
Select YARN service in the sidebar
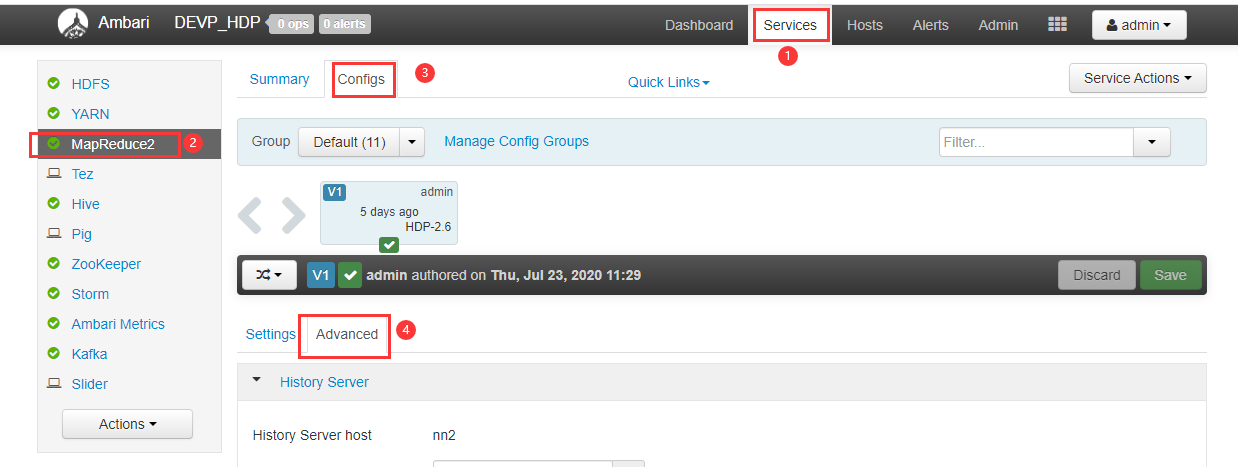click(90, 114)
